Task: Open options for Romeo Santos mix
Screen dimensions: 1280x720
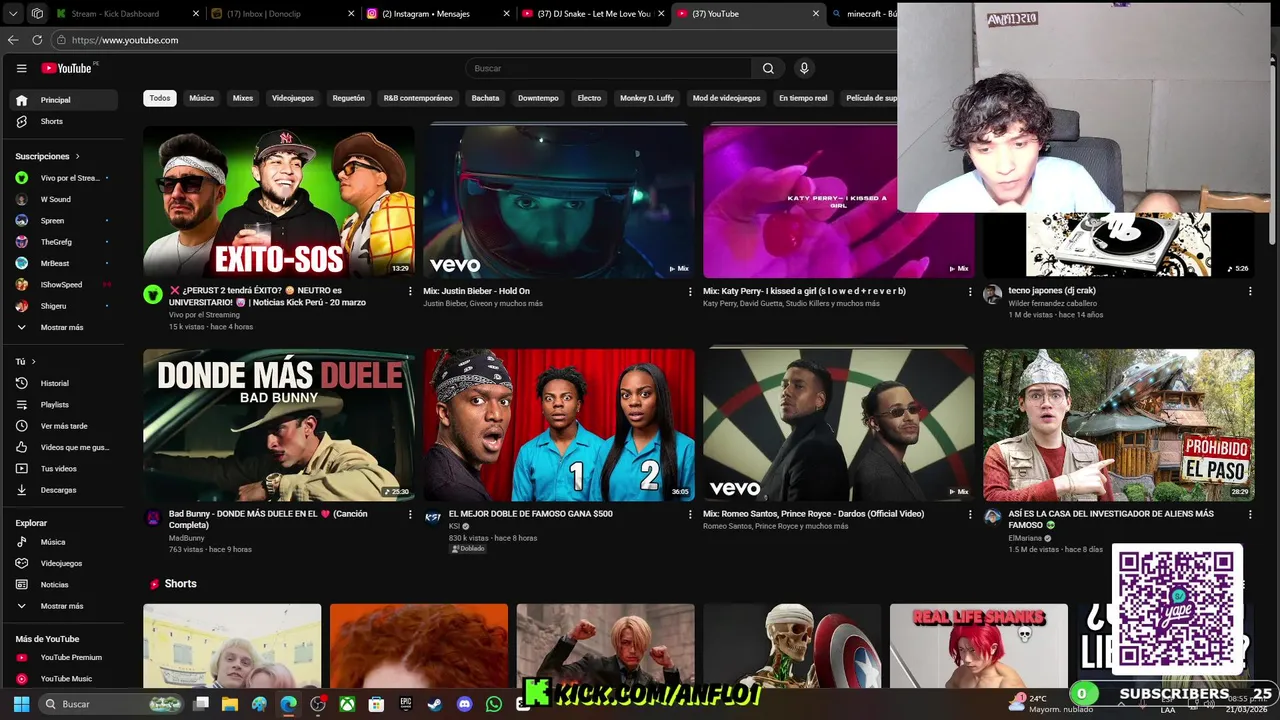Action: coord(969,514)
